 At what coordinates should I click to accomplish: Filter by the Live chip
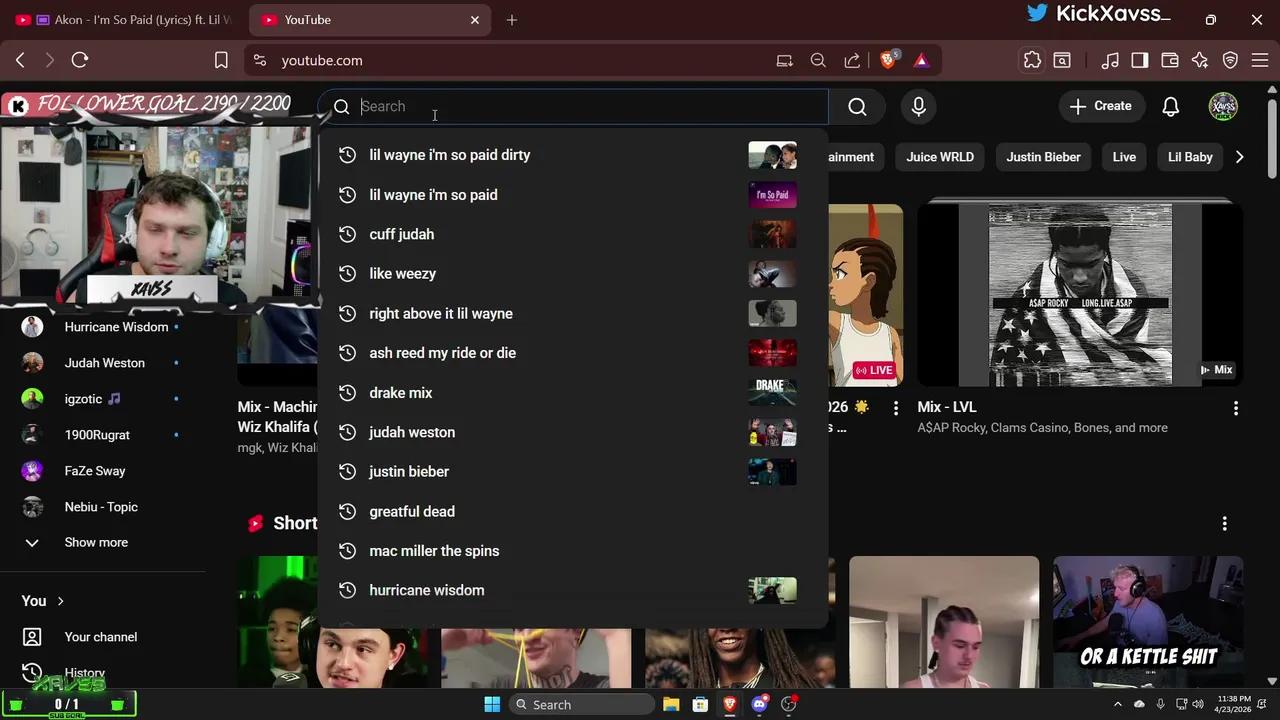pyautogui.click(x=1124, y=157)
